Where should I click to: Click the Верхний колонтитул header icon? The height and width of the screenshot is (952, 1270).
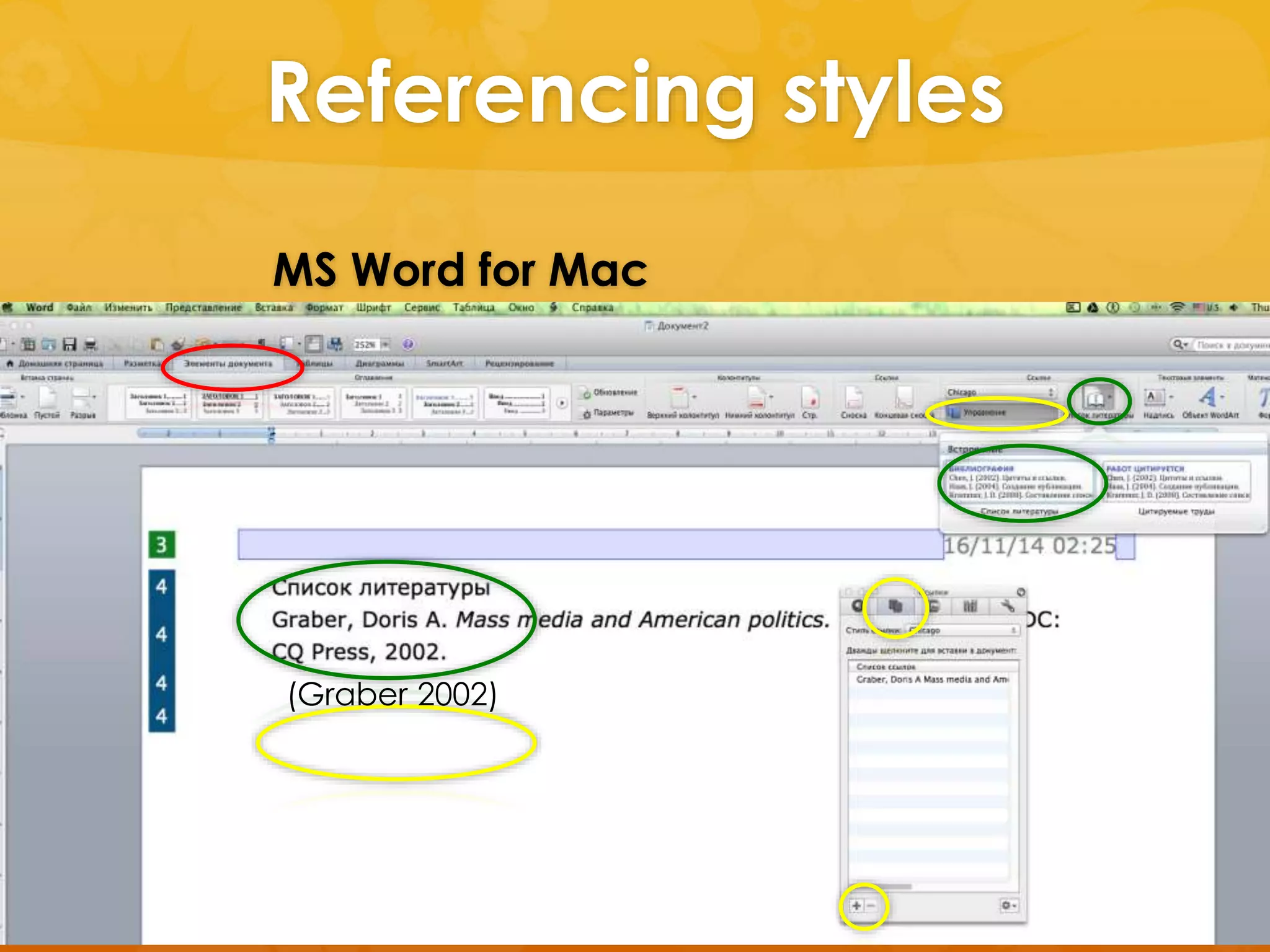point(679,397)
